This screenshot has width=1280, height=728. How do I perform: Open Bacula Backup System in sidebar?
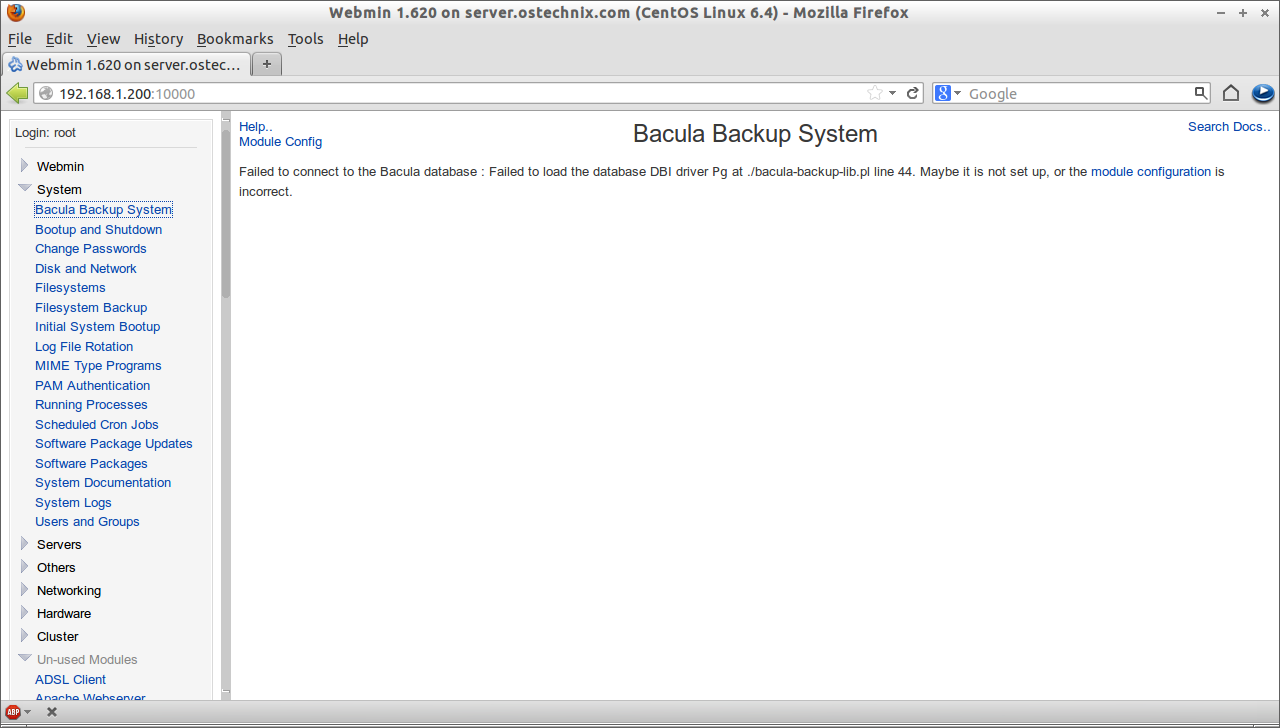pos(104,210)
